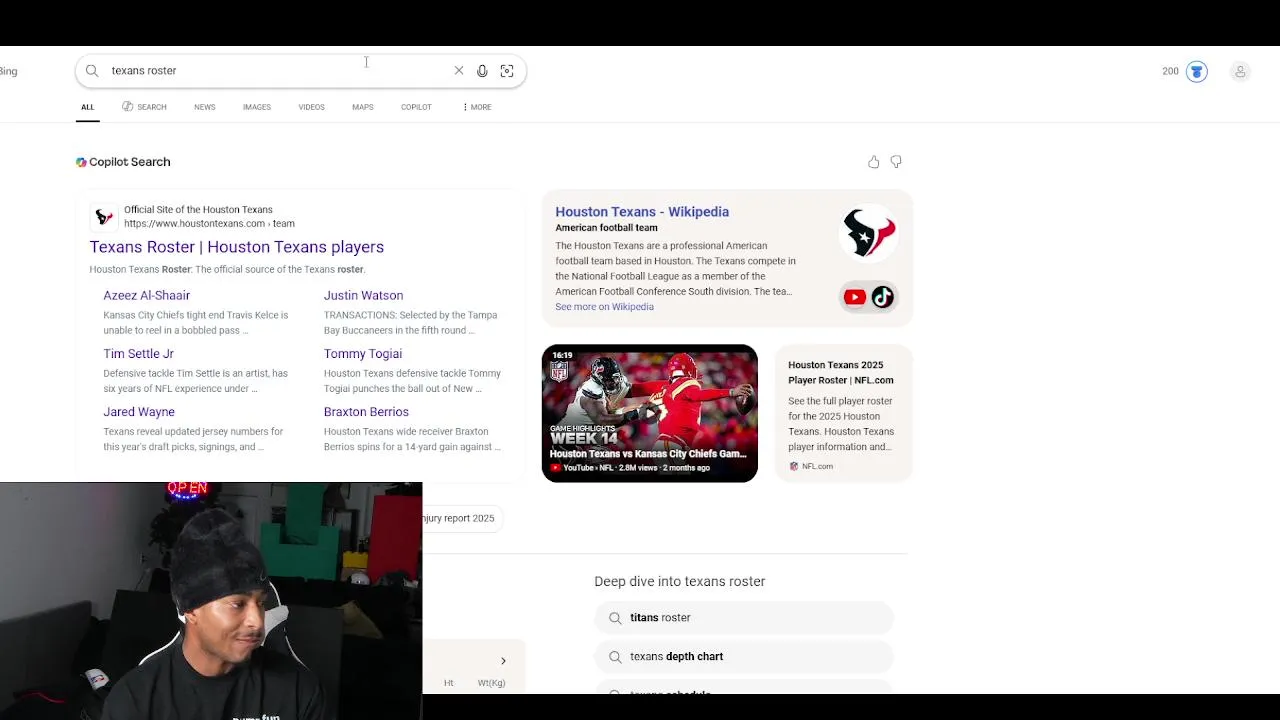Play the Texans vs Chiefs Week 14 video
The height and width of the screenshot is (720, 1280).
(650, 413)
